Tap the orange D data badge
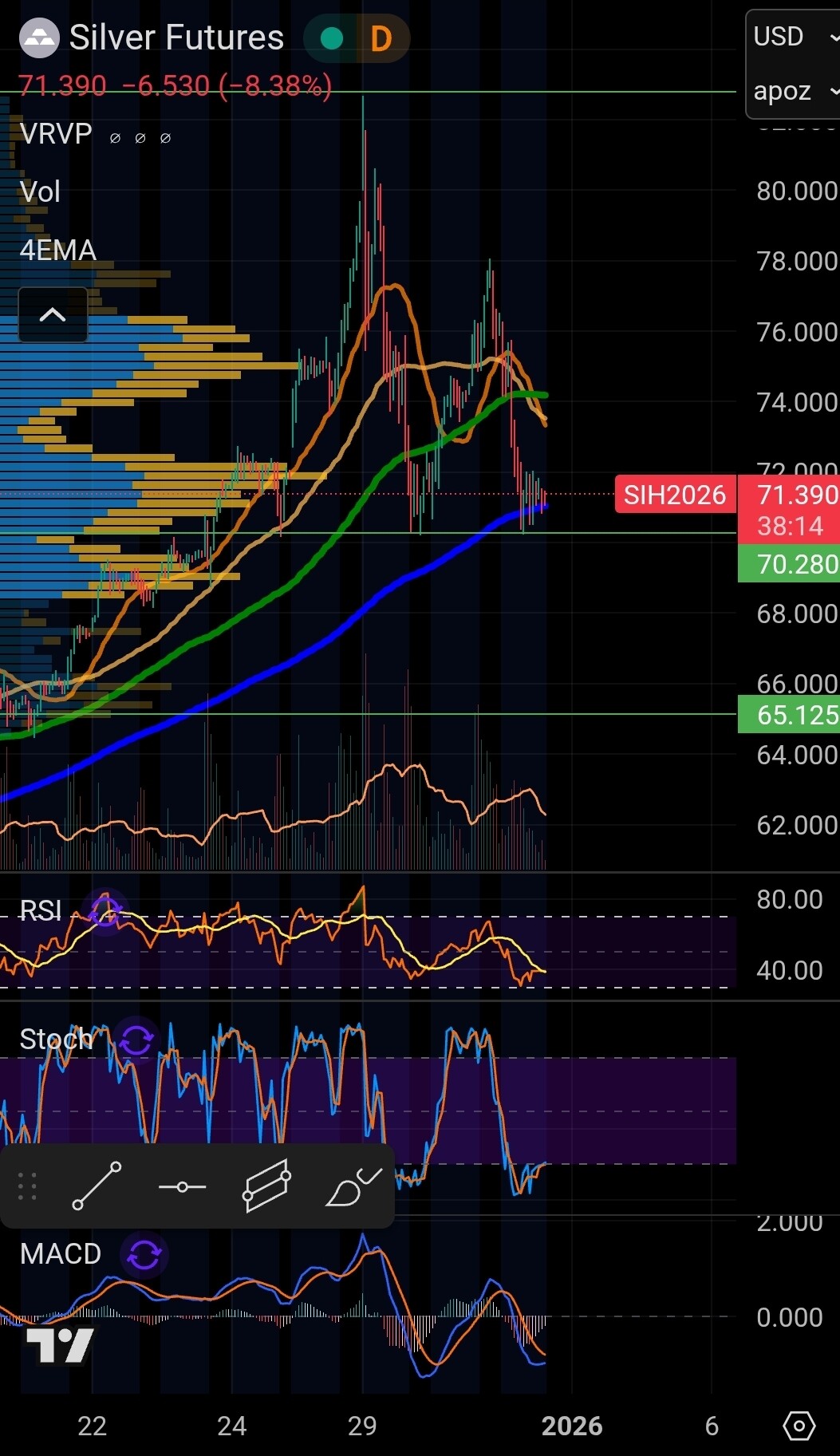The image size is (840, 1456). [x=381, y=38]
